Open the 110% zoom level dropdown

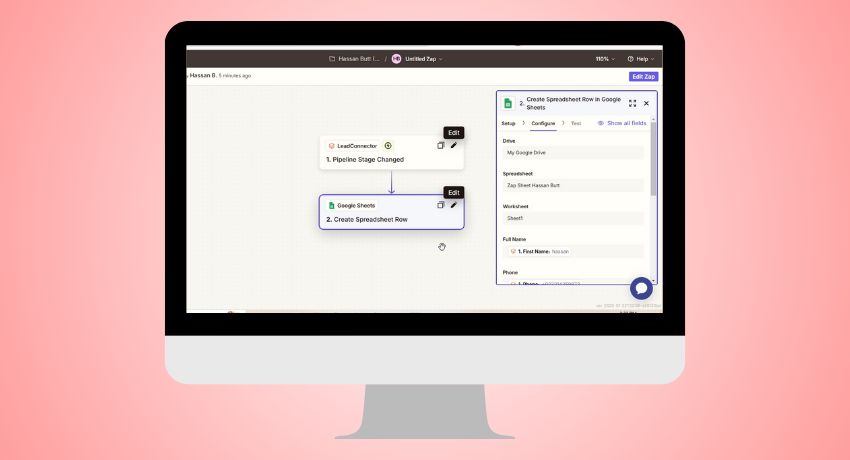(x=602, y=59)
